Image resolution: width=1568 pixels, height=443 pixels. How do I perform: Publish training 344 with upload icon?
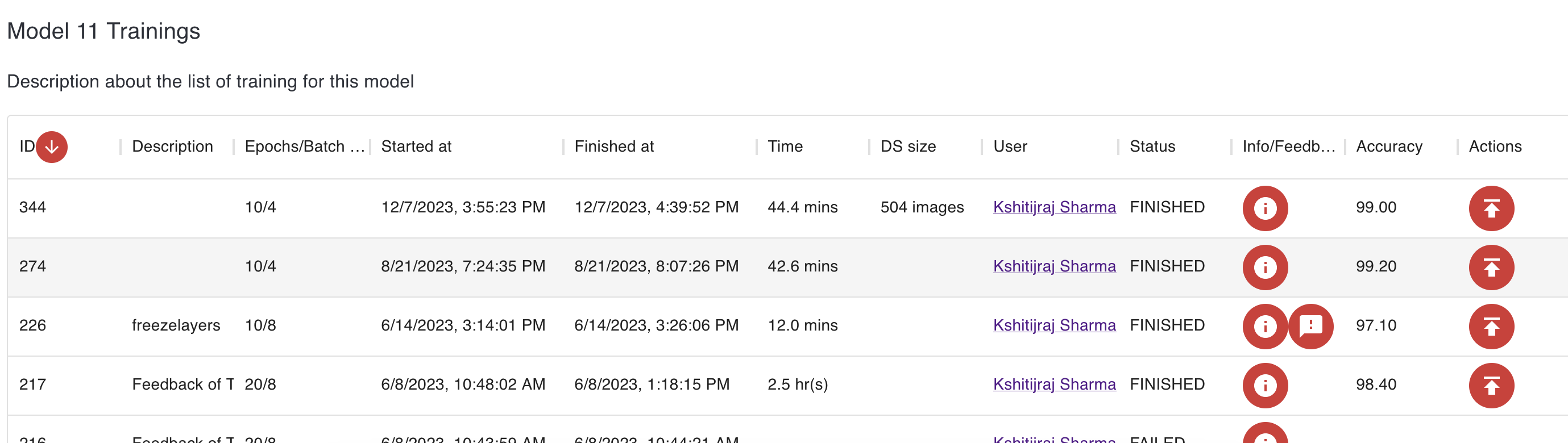(x=1491, y=208)
